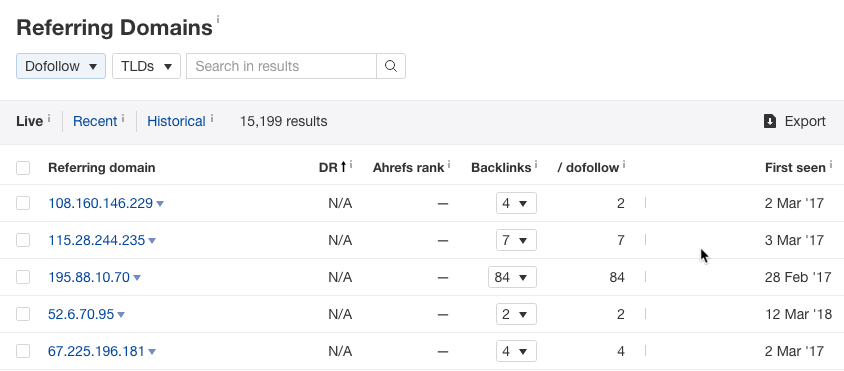This screenshot has height=371, width=844.
Task: Switch to the Recent tab
Action: (x=95, y=122)
